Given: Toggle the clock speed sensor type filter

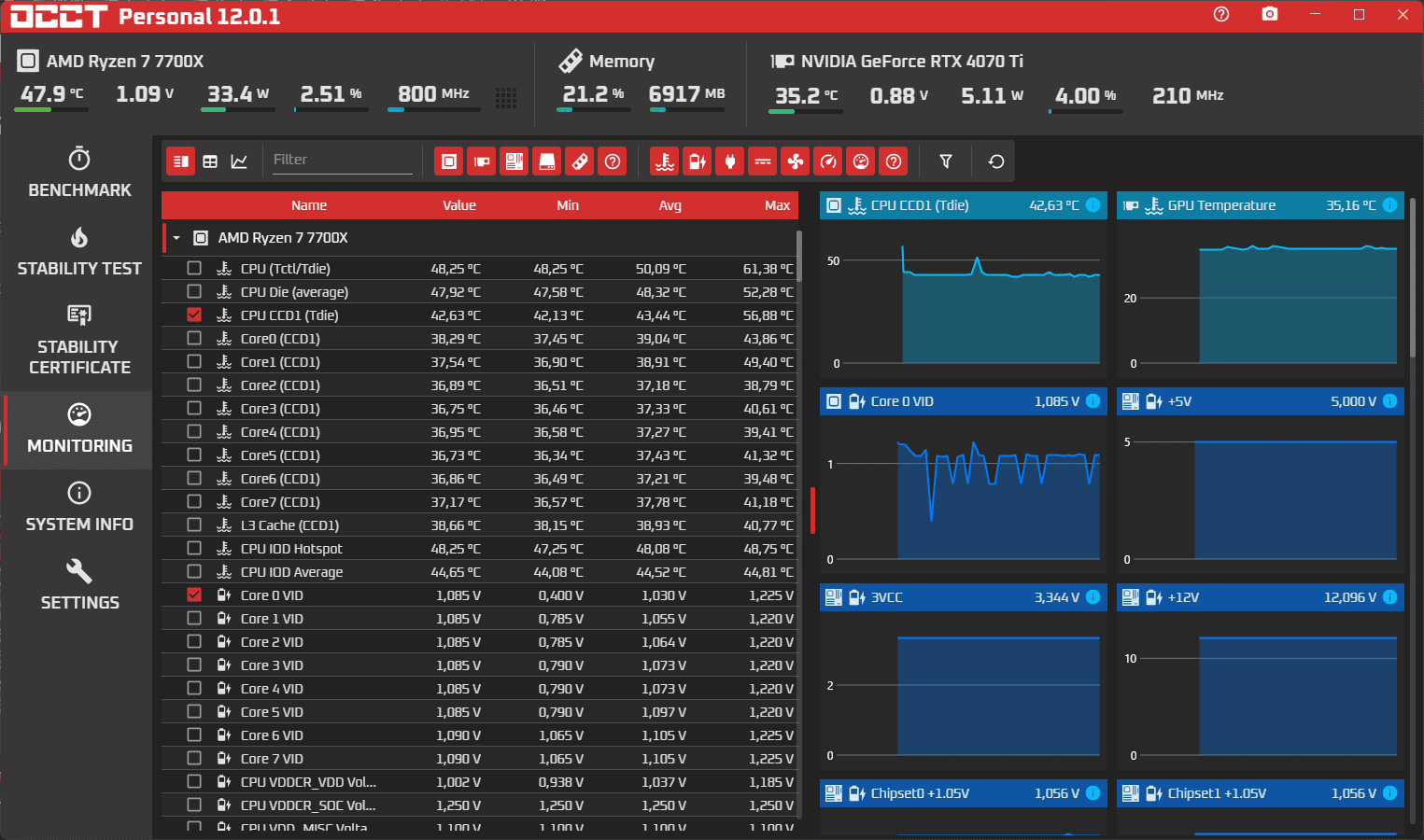Looking at the screenshot, I should 828,161.
